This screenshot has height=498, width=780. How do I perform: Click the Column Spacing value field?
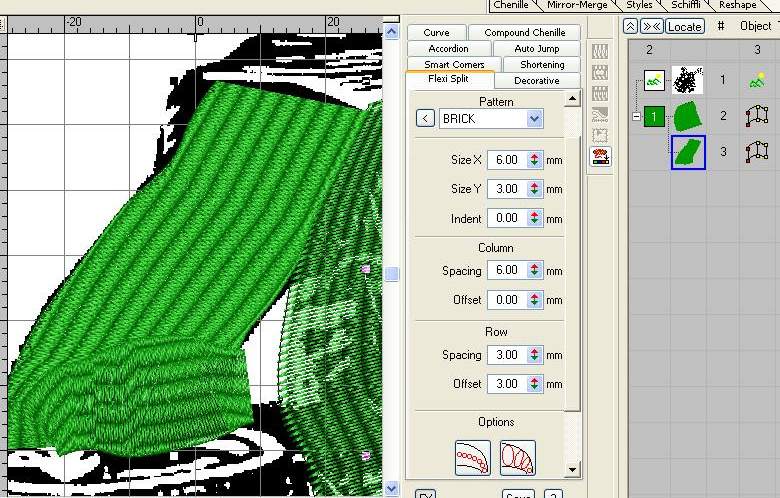coord(507,270)
